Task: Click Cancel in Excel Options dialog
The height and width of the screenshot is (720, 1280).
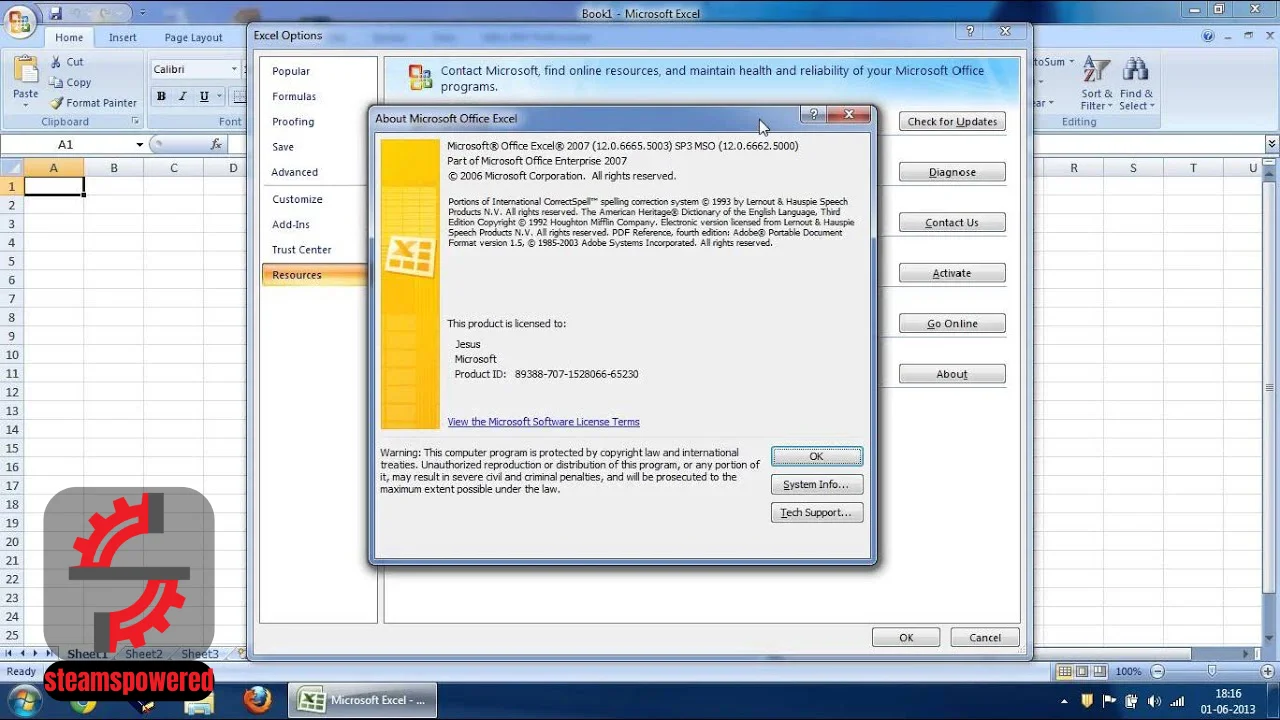Action: click(984, 637)
